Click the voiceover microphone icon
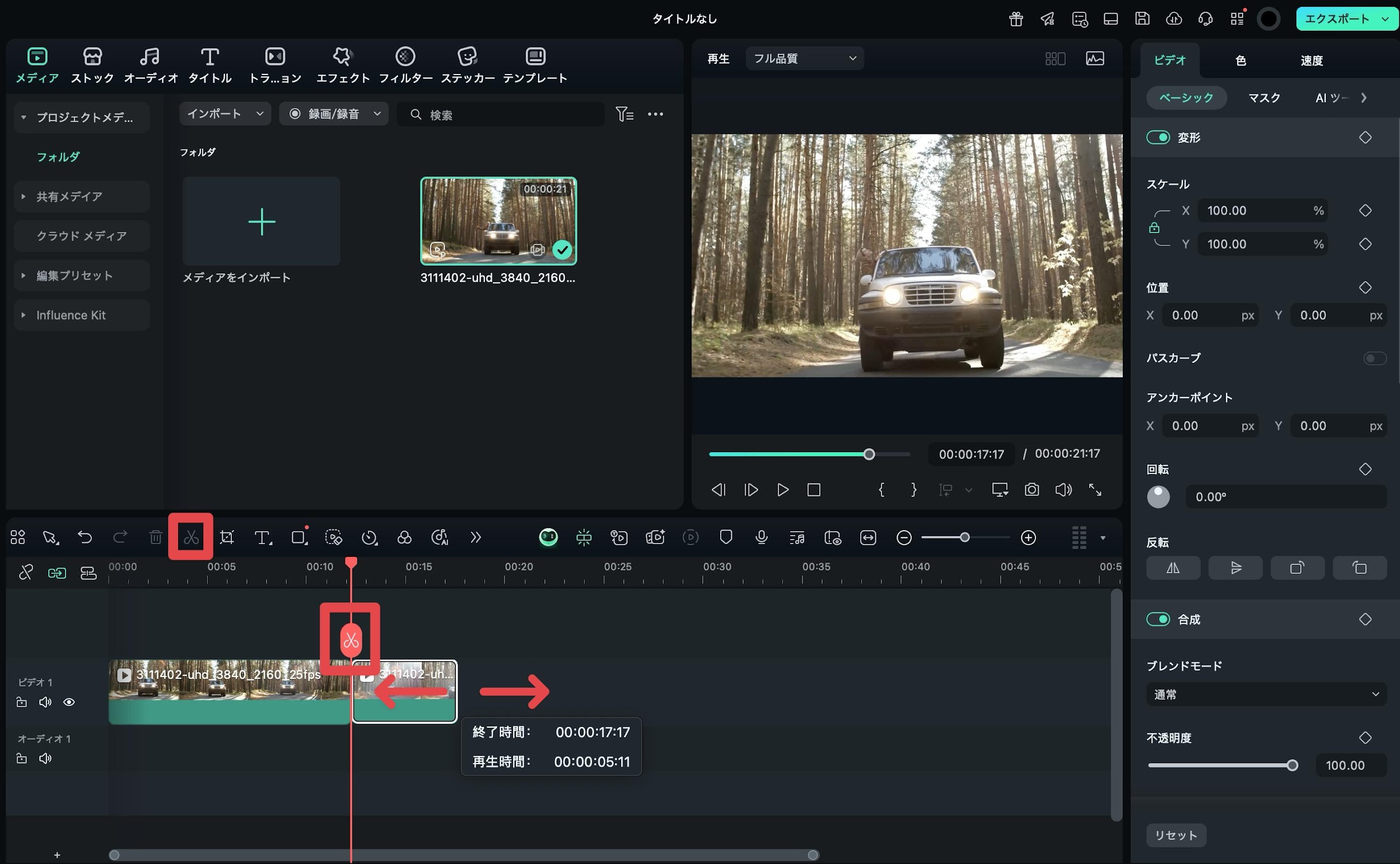The image size is (1400, 864). (761, 537)
